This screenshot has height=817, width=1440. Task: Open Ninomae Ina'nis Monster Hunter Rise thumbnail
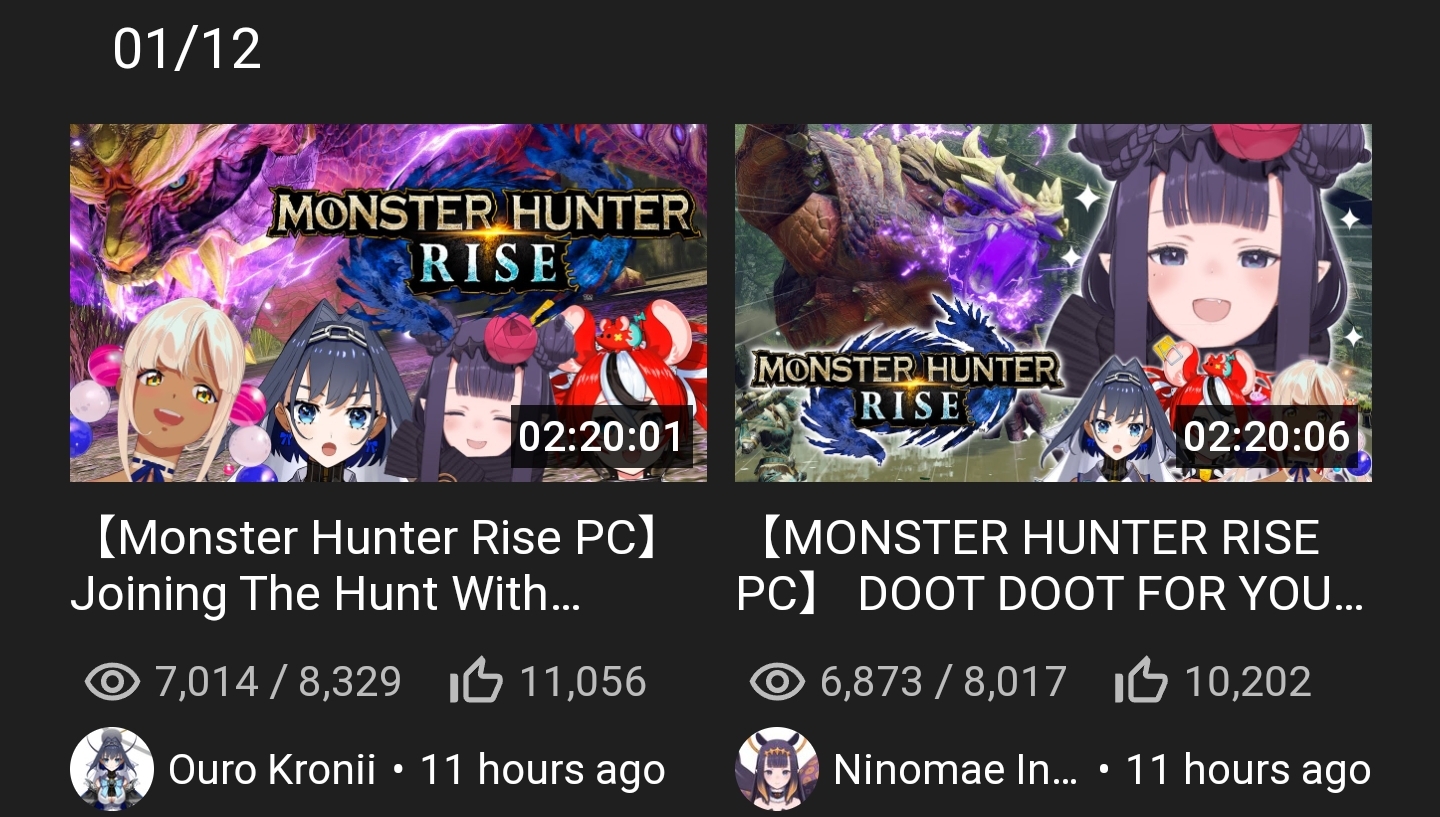pos(1053,303)
